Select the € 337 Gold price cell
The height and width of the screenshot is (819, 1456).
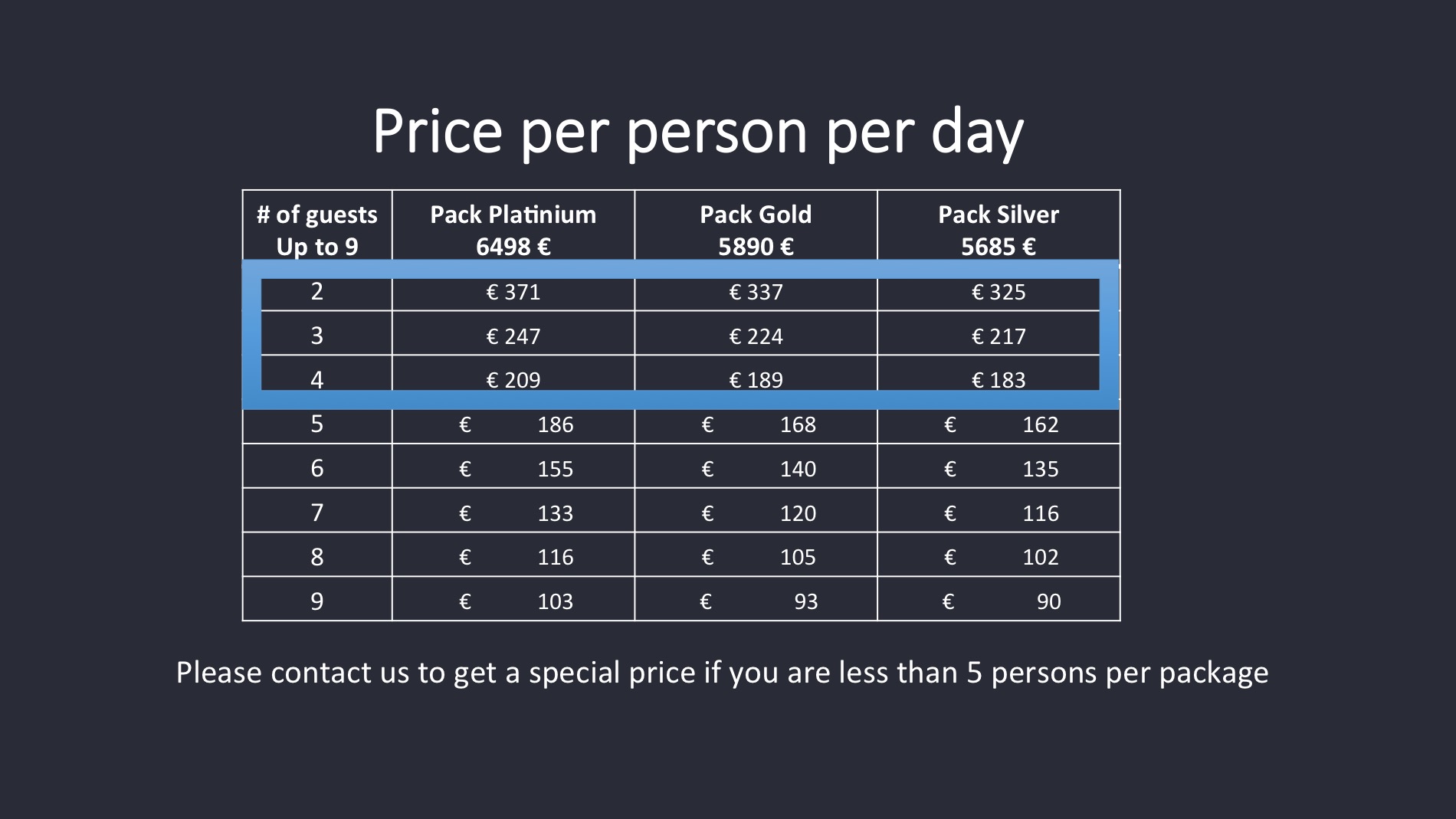click(756, 292)
